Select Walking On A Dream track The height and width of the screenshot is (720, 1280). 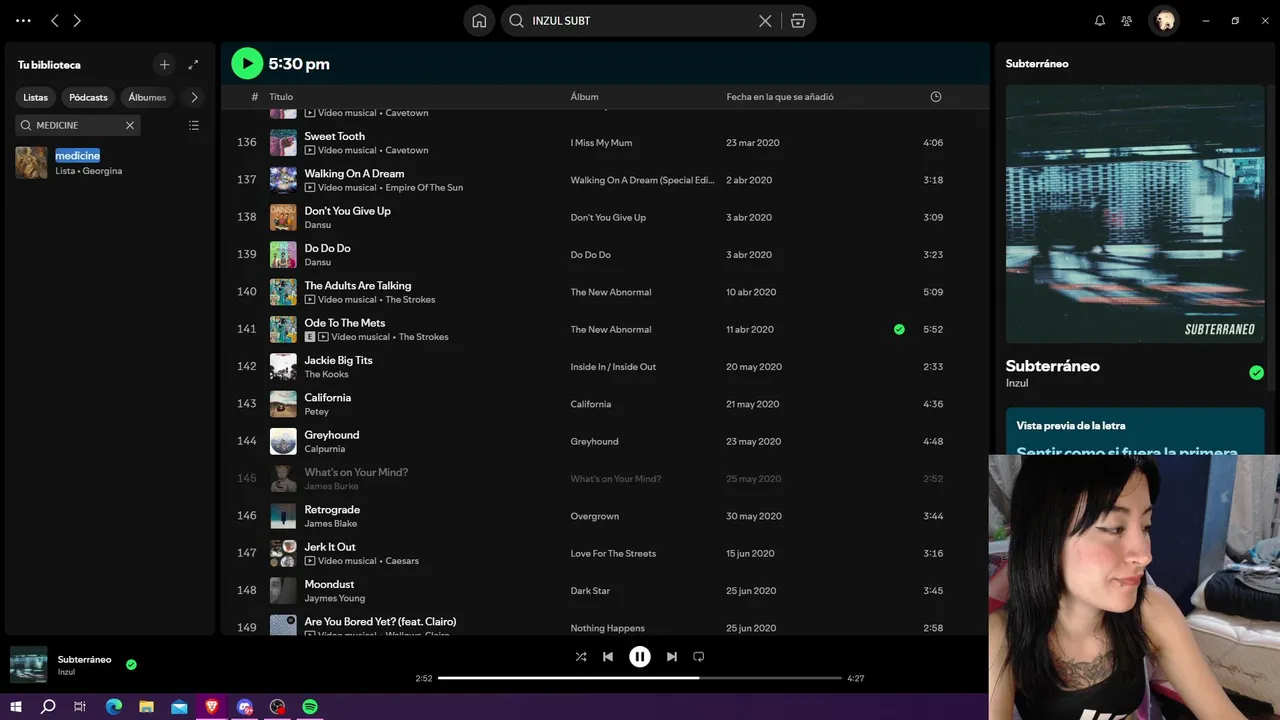(x=354, y=173)
